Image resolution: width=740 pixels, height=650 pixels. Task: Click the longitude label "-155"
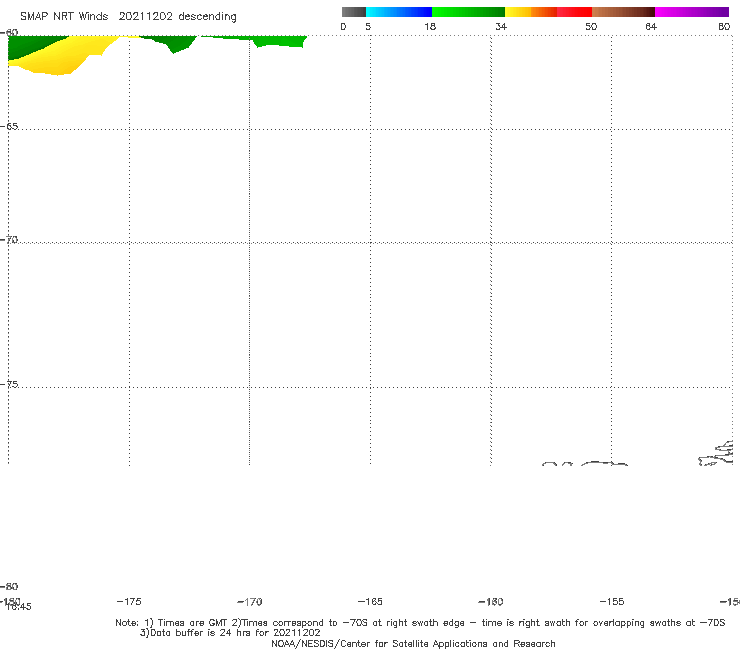tap(612, 602)
